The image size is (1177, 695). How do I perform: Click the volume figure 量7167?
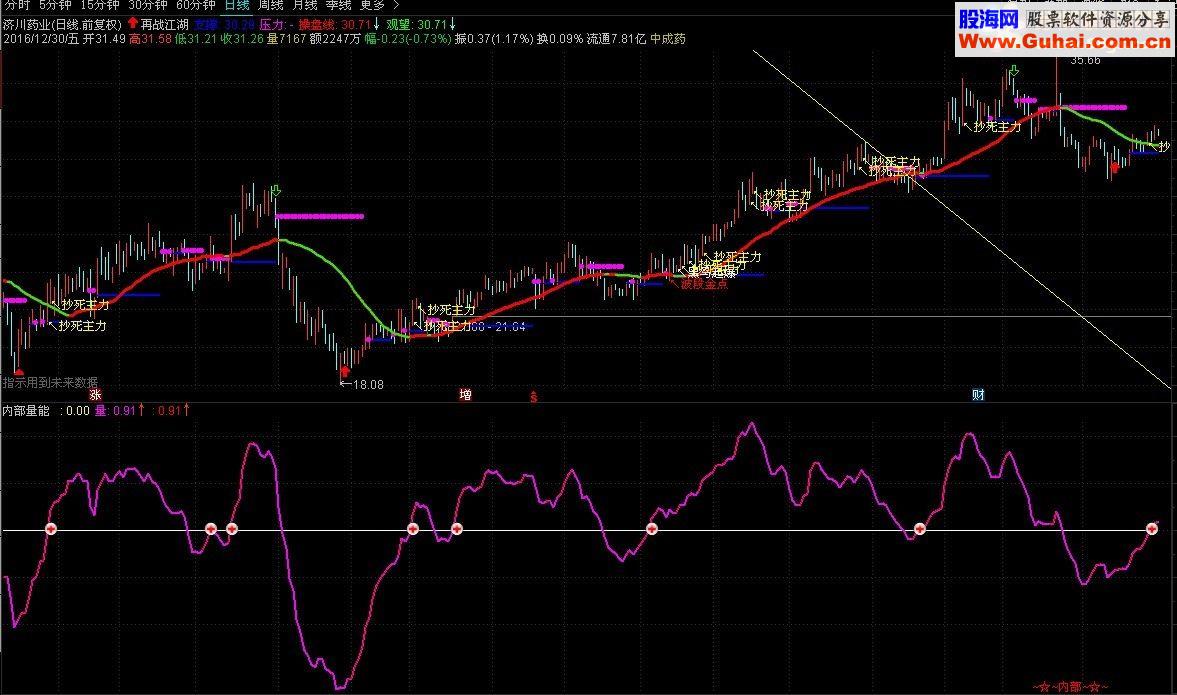(x=287, y=38)
